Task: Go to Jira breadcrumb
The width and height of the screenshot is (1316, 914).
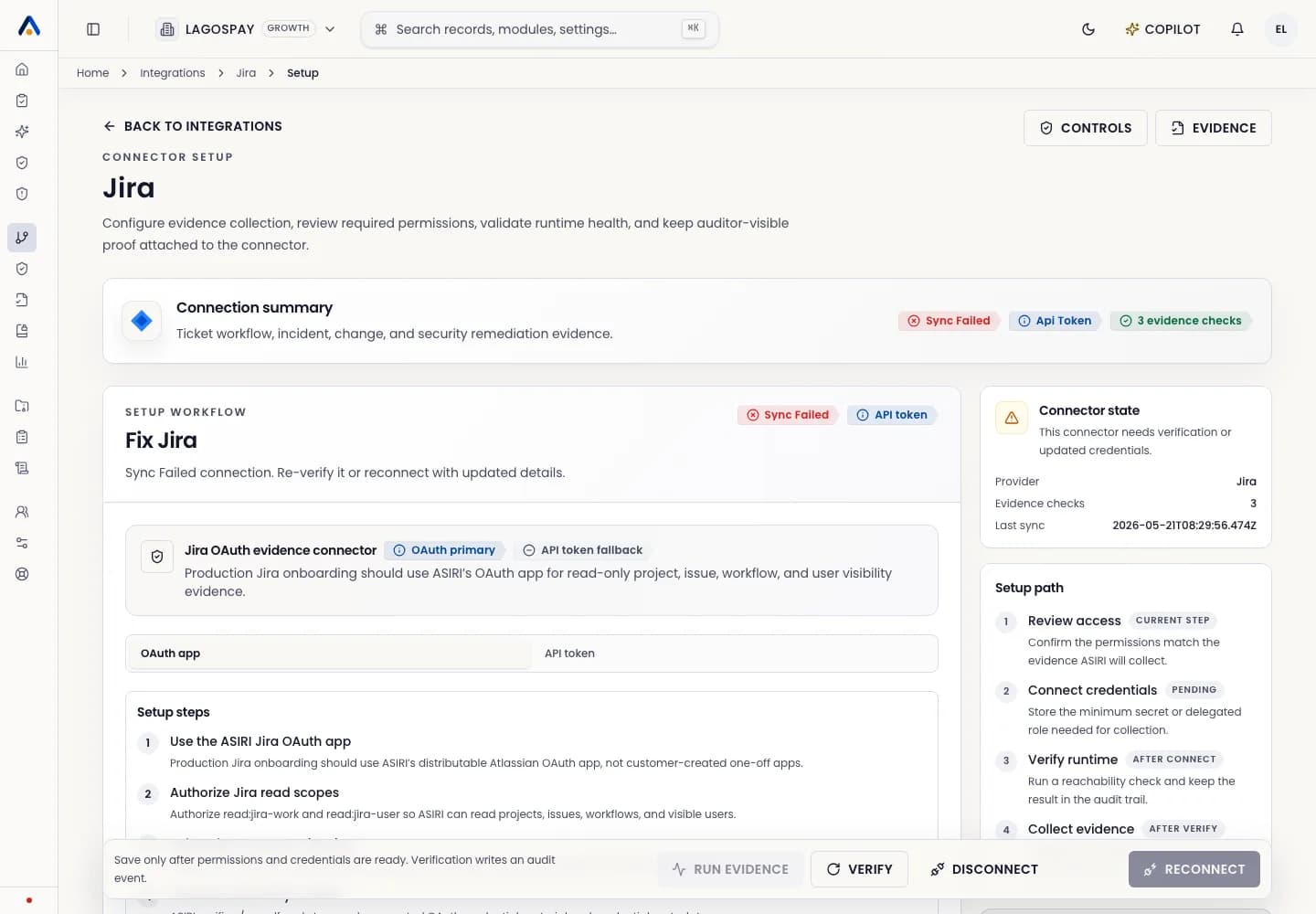Action: pos(246,73)
